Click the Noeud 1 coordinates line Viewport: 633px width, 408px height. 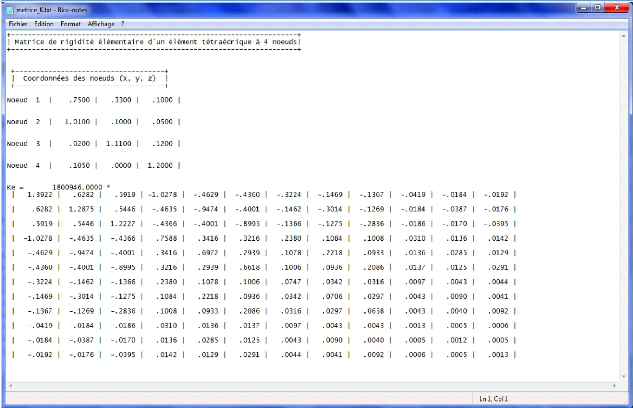90,100
